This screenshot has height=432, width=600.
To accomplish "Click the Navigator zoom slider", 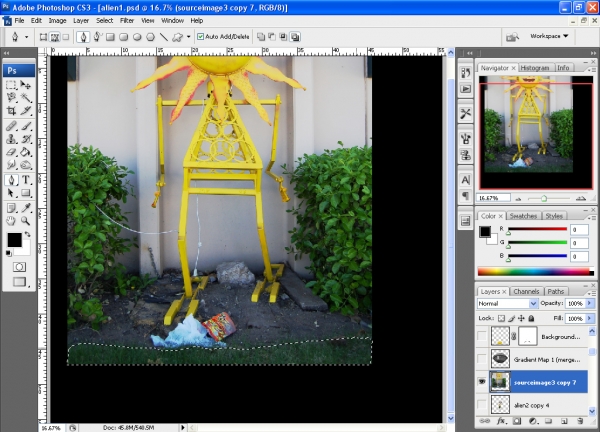I will click(544, 198).
